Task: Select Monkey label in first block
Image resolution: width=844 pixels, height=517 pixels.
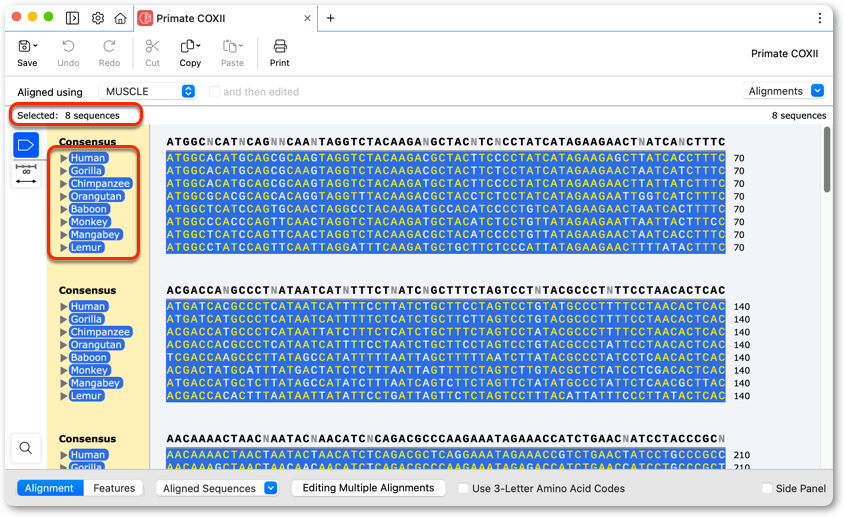Action: 89,222
